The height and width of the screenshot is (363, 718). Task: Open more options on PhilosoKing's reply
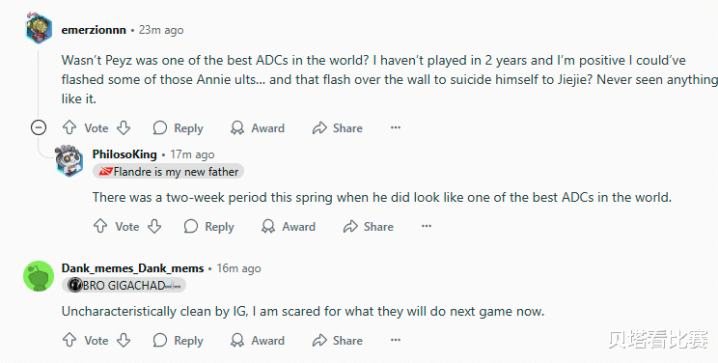pyautogui.click(x=426, y=226)
